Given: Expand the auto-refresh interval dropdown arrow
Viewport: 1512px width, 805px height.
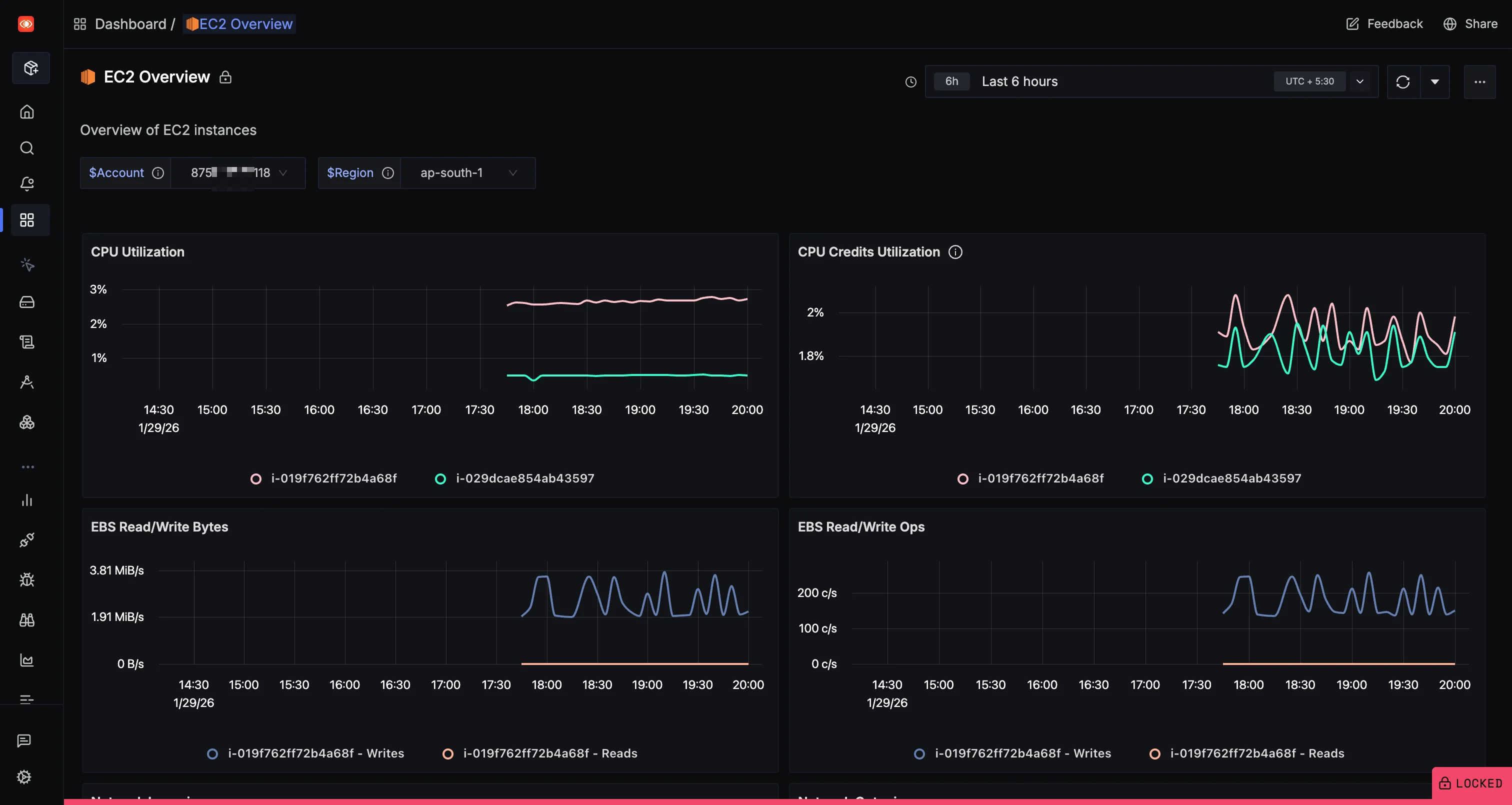Looking at the screenshot, I should (1435, 81).
